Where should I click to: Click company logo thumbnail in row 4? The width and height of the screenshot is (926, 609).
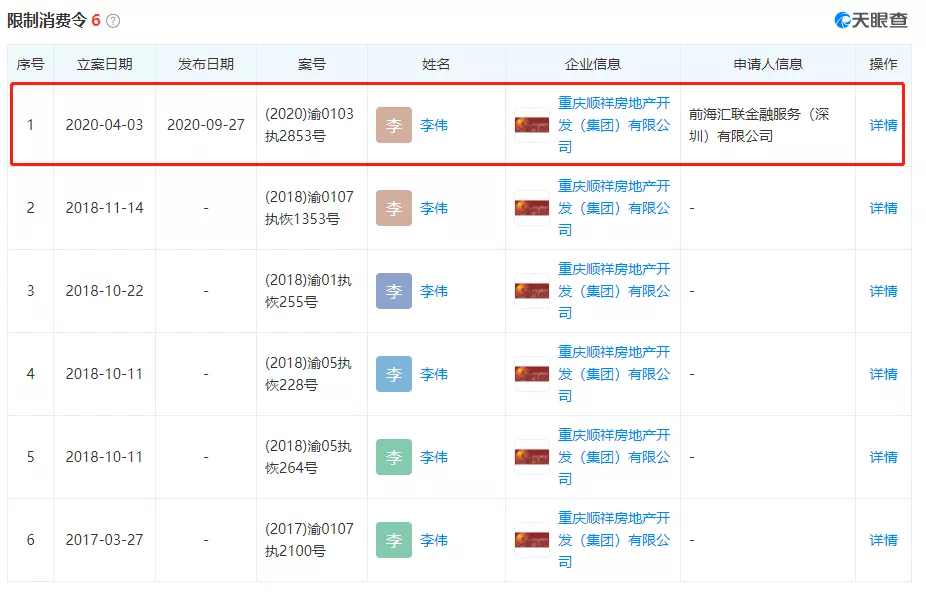[x=532, y=374]
